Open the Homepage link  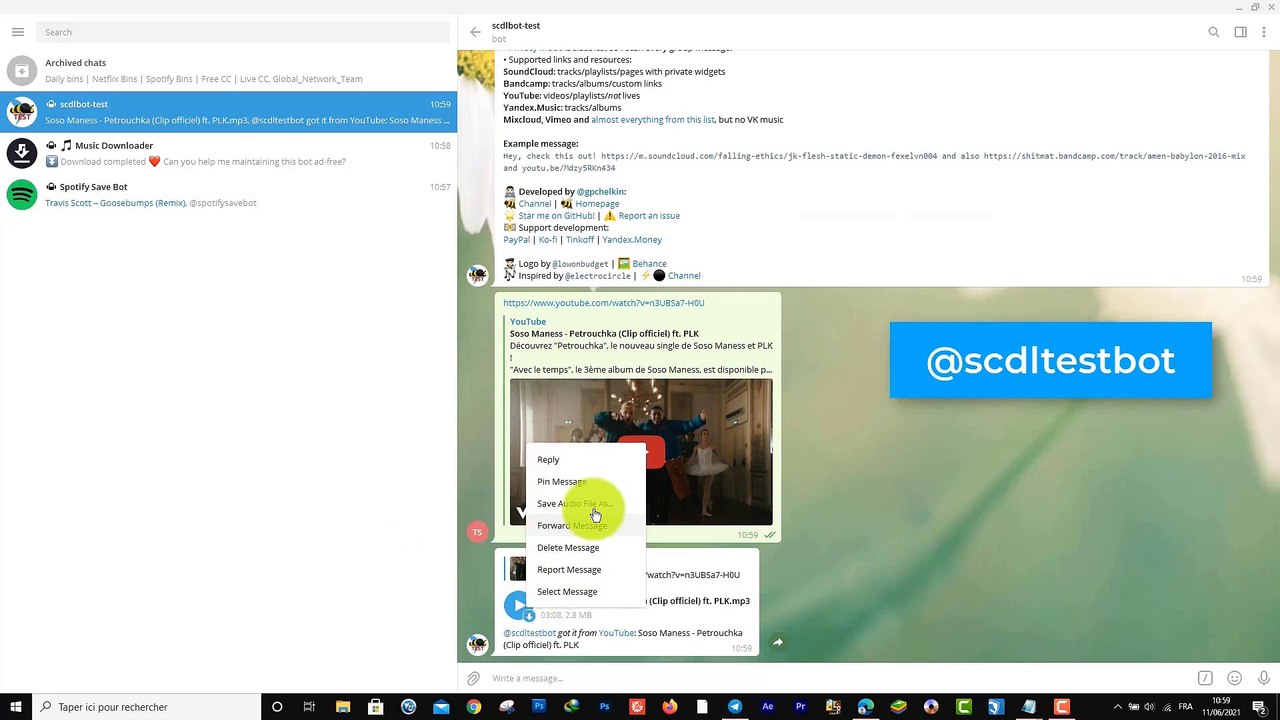[x=597, y=204]
